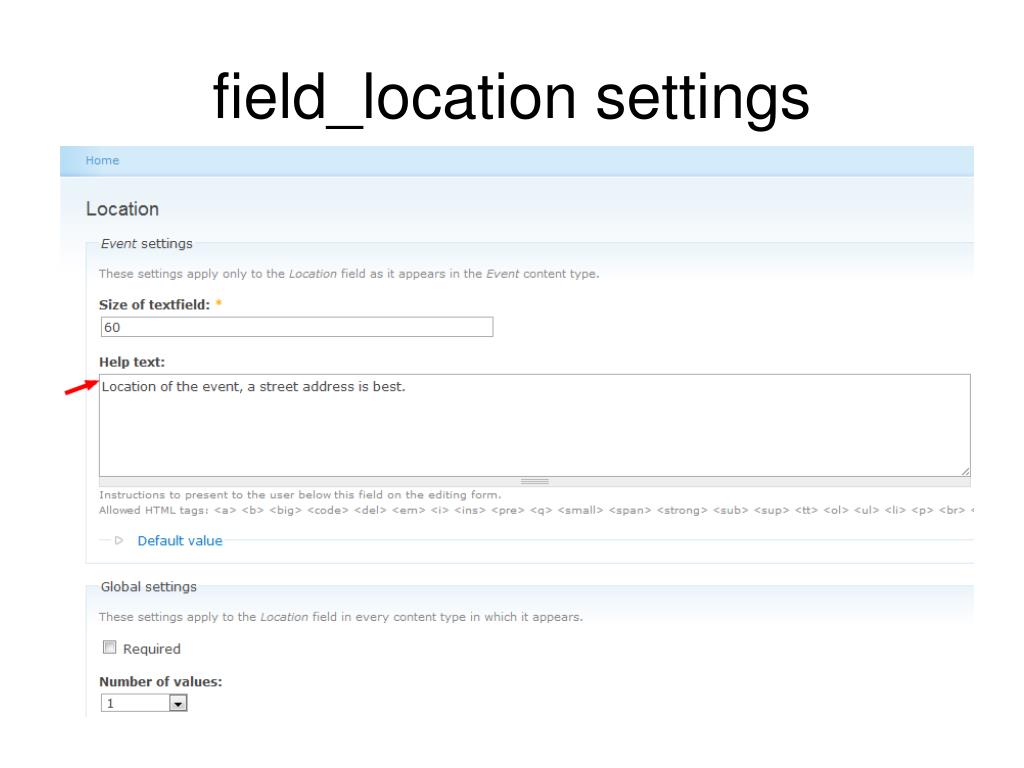1024x768 pixels.
Task: Click the Home breadcrumb link
Action: pyautogui.click(x=102, y=161)
